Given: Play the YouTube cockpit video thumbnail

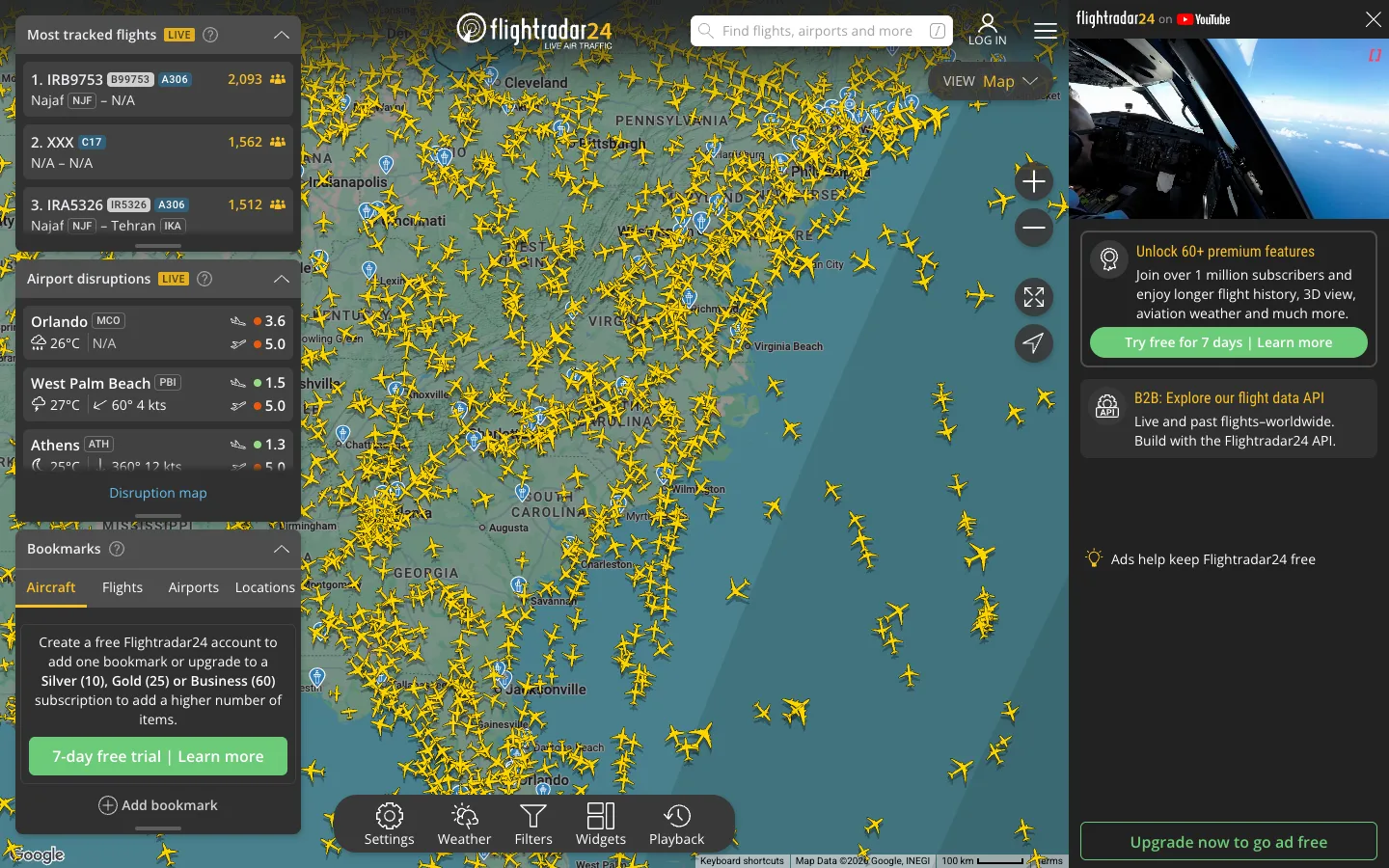Looking at the screenshot, I should coord(1229,128).
